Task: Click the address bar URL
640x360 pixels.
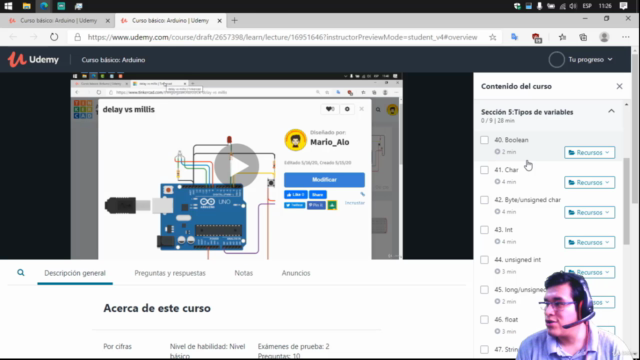Action: click(282, 37)
